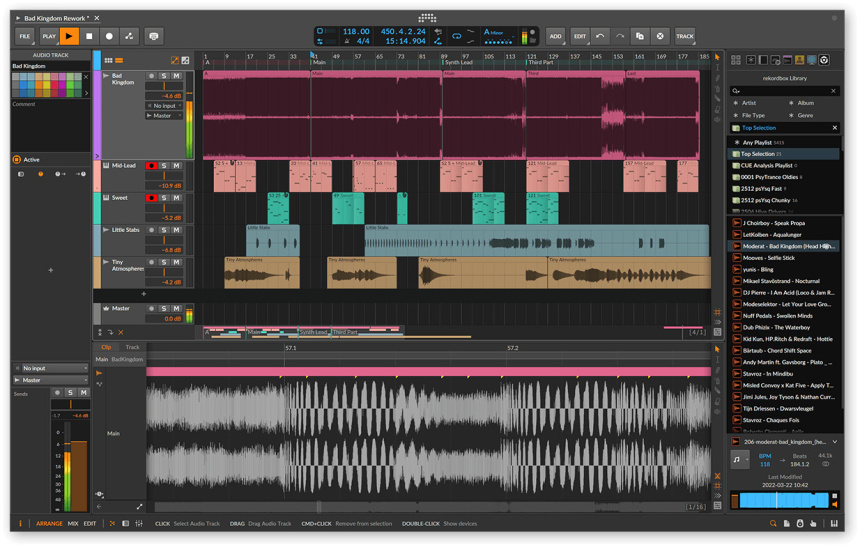
Task: Open the Bitwig dashboard logo at top center
Action: pyautogui.click(x=427, y=18)
